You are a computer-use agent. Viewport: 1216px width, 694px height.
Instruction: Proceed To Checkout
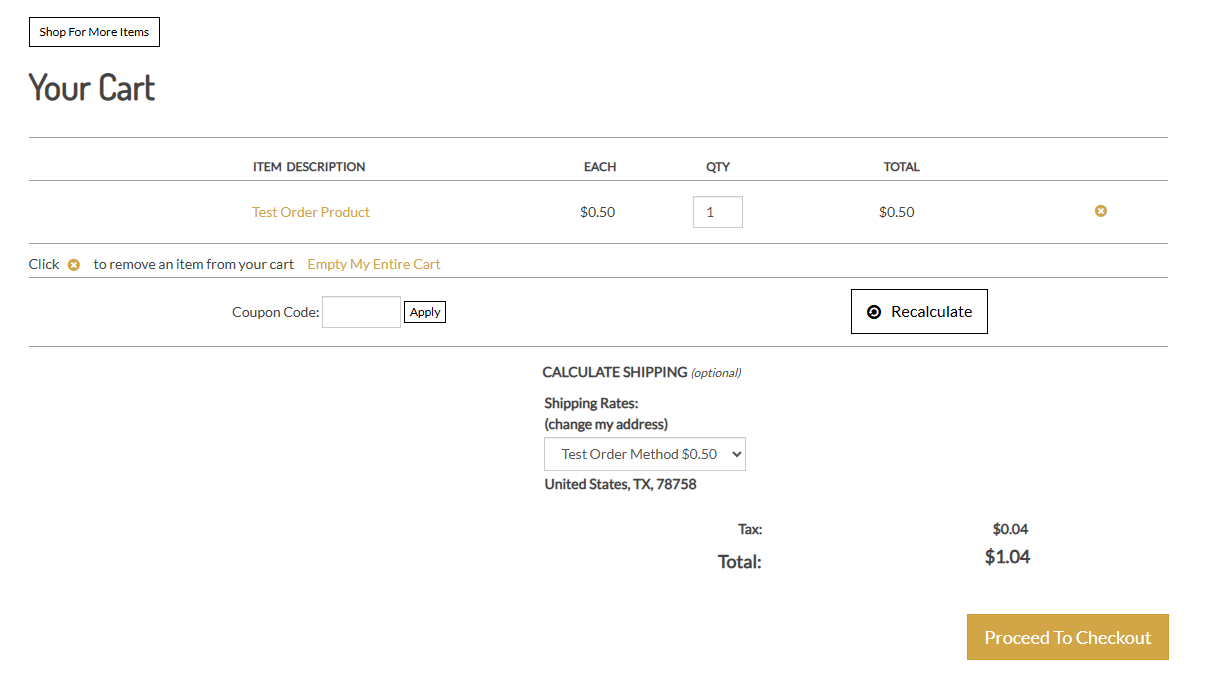click(1067, 637)
